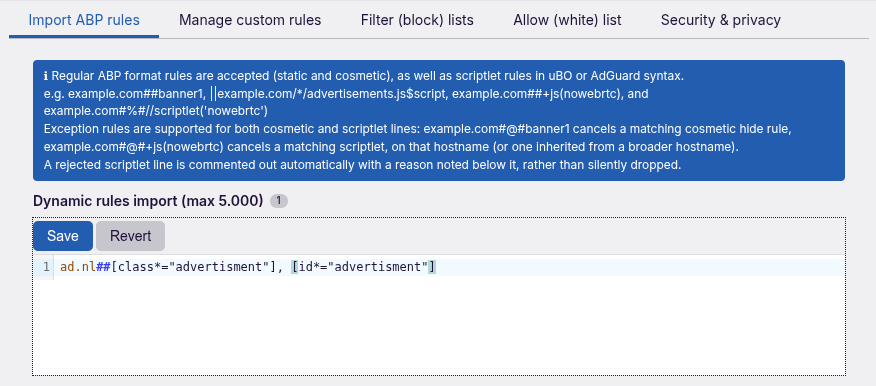The image size is (876, 386).
Task: Click the 'ad.nl' hostname in the rule
Action: point(78,267)
